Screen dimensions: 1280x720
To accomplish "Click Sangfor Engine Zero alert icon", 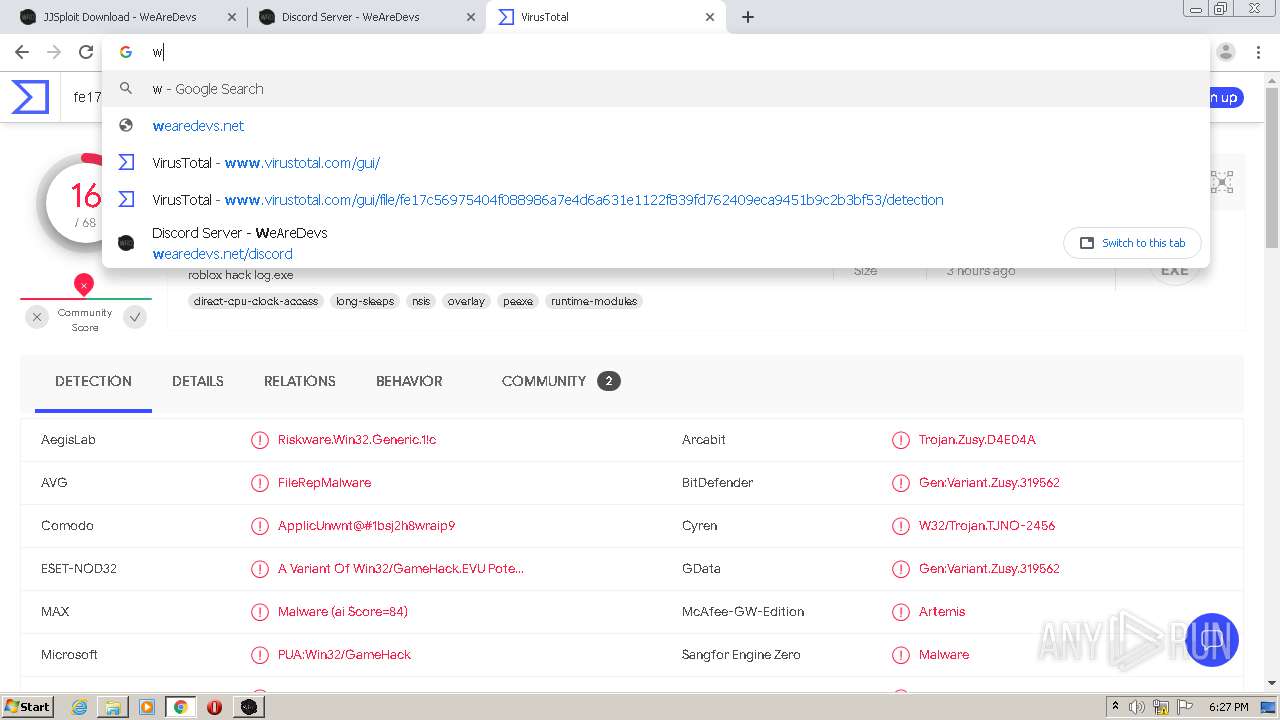I will [x=901, y=655].
